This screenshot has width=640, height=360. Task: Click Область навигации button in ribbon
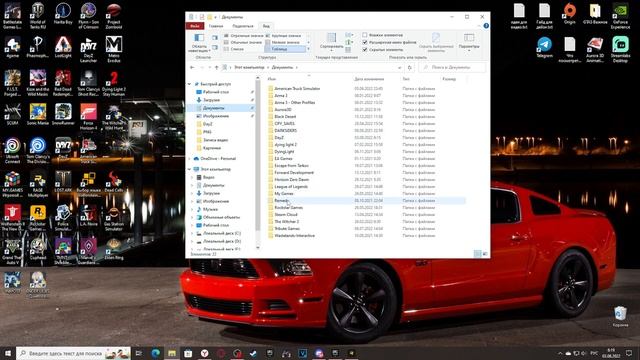click(199, 43)
